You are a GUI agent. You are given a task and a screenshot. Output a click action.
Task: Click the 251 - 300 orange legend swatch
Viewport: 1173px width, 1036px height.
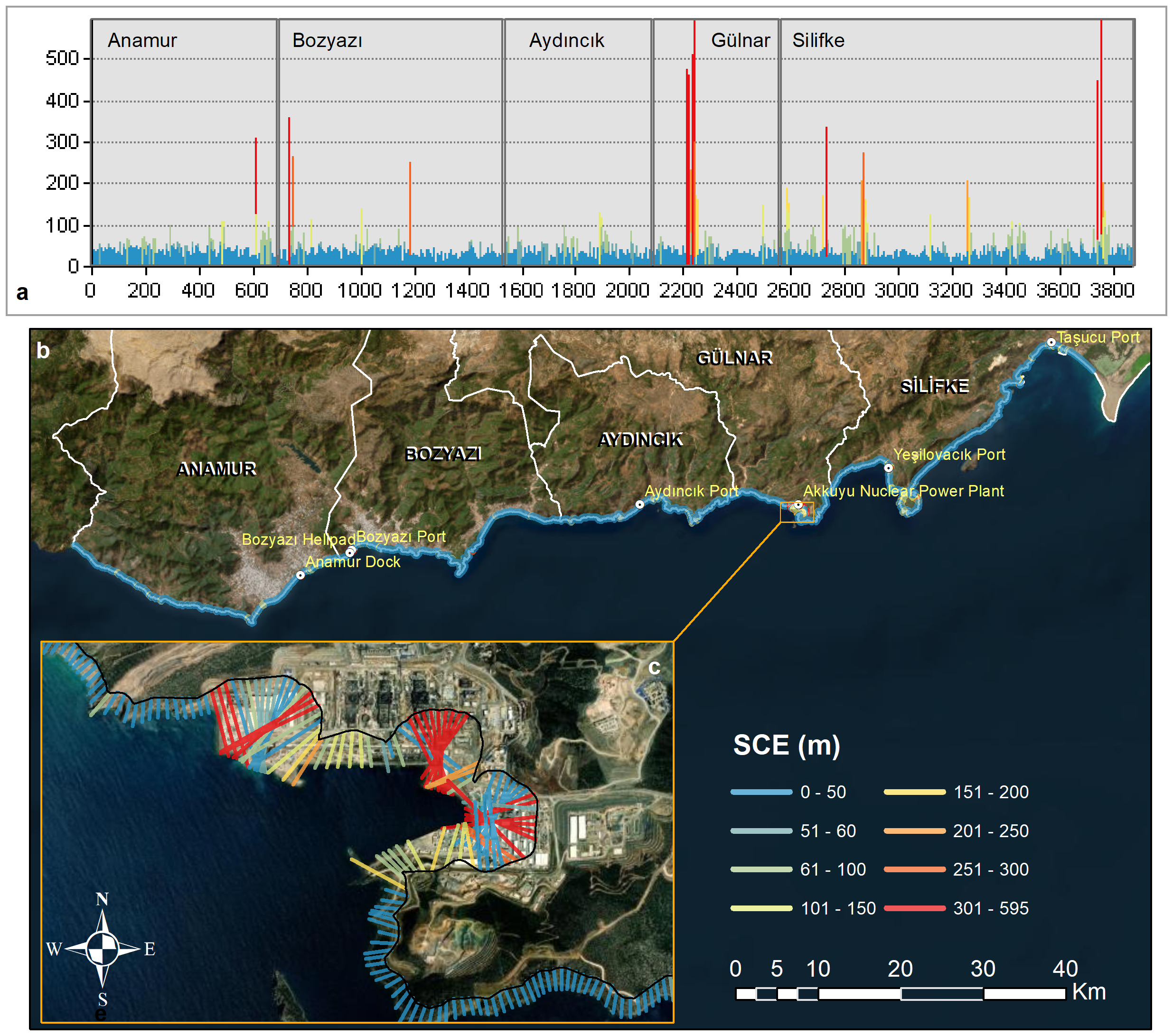(914, 869)
